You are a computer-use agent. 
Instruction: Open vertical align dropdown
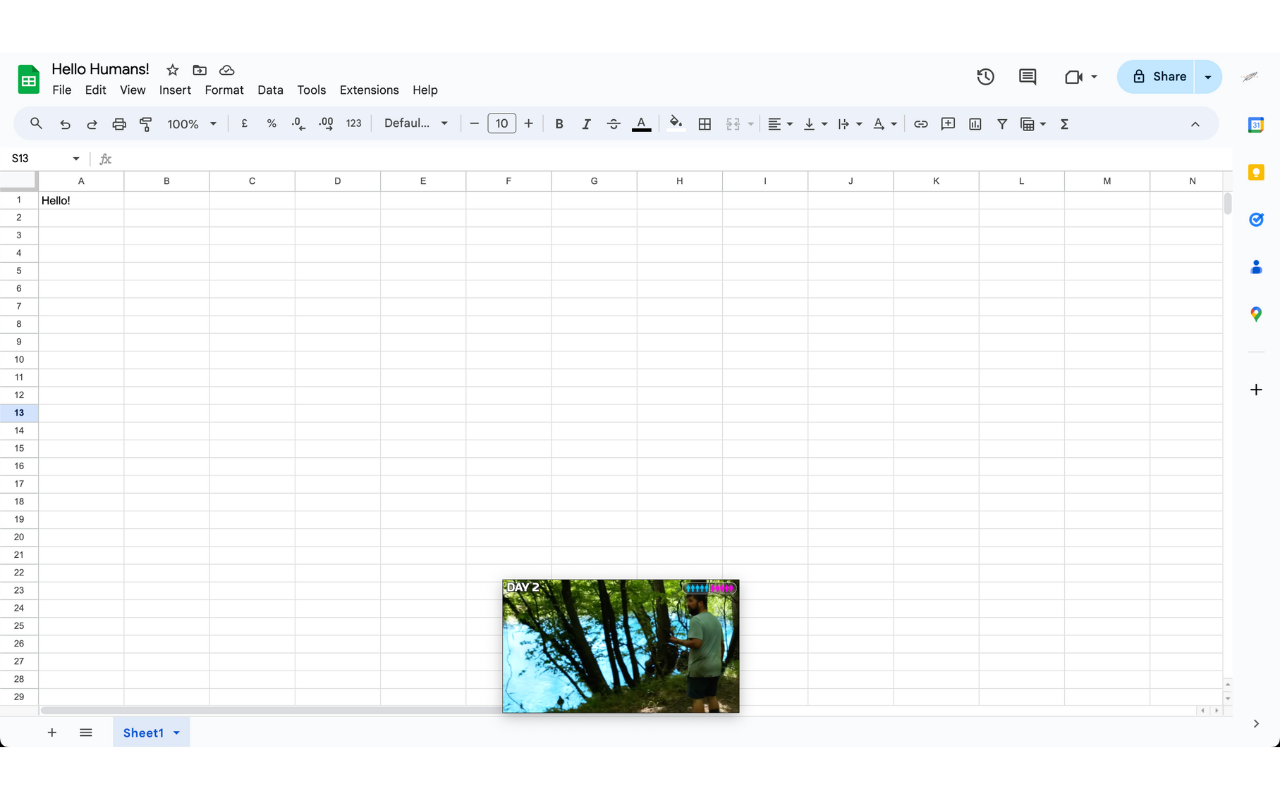(816, 124)
